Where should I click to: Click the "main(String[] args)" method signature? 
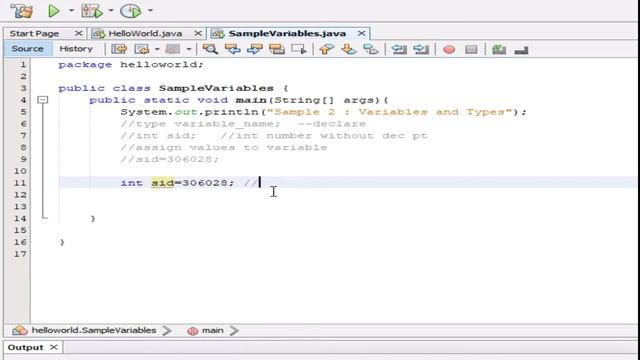[x=308, y=100]
